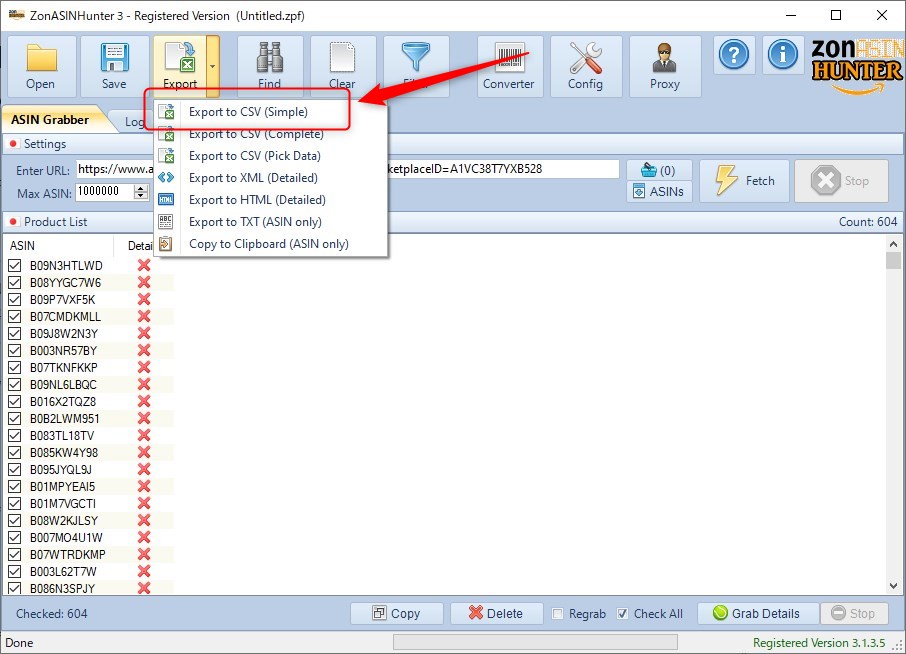Click the ASINs button
The height and width of the screenshot is (654, 906).
point(659,191)
